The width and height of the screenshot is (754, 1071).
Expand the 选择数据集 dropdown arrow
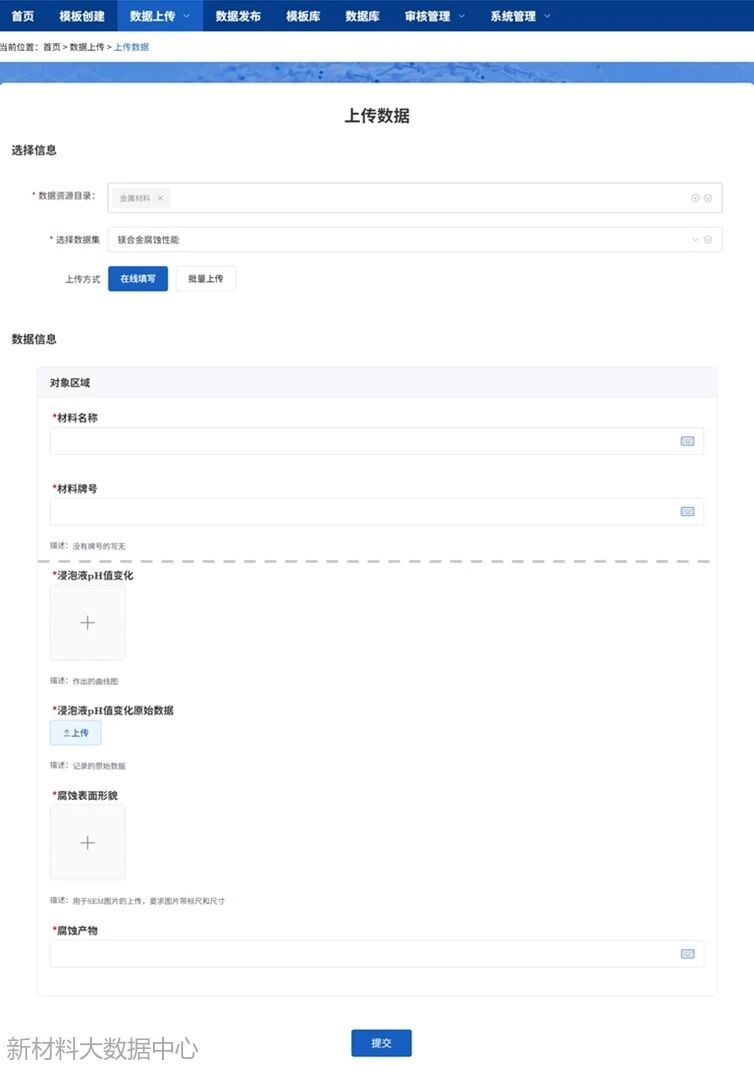tap(695, 240)
